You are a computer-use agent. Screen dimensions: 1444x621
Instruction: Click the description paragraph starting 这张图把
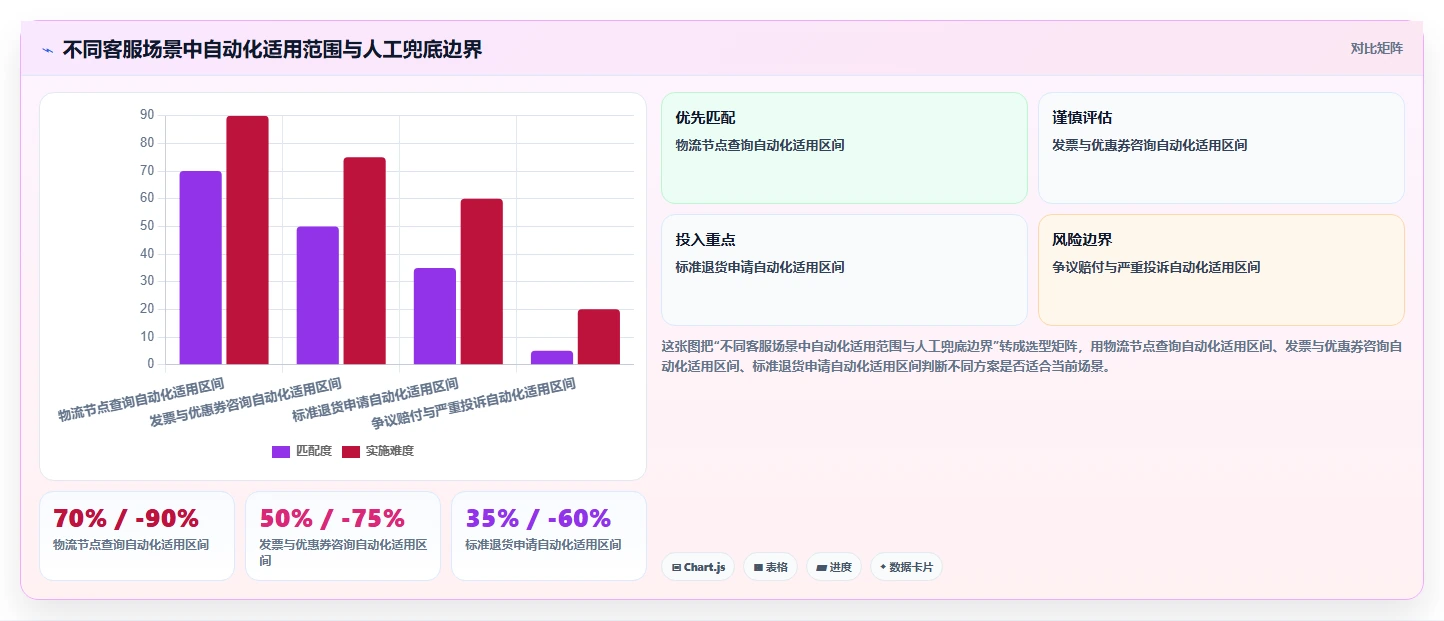point(1032,356)
